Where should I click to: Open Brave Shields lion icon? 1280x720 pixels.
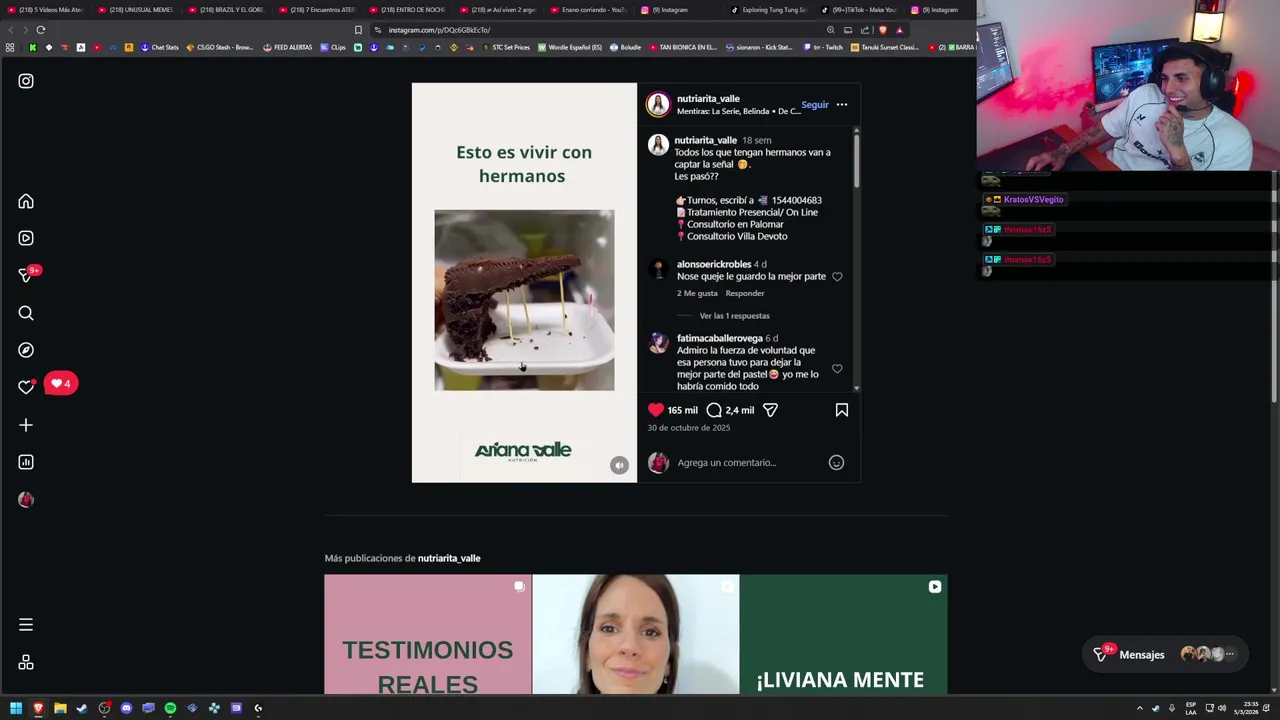tap(882, 30)
